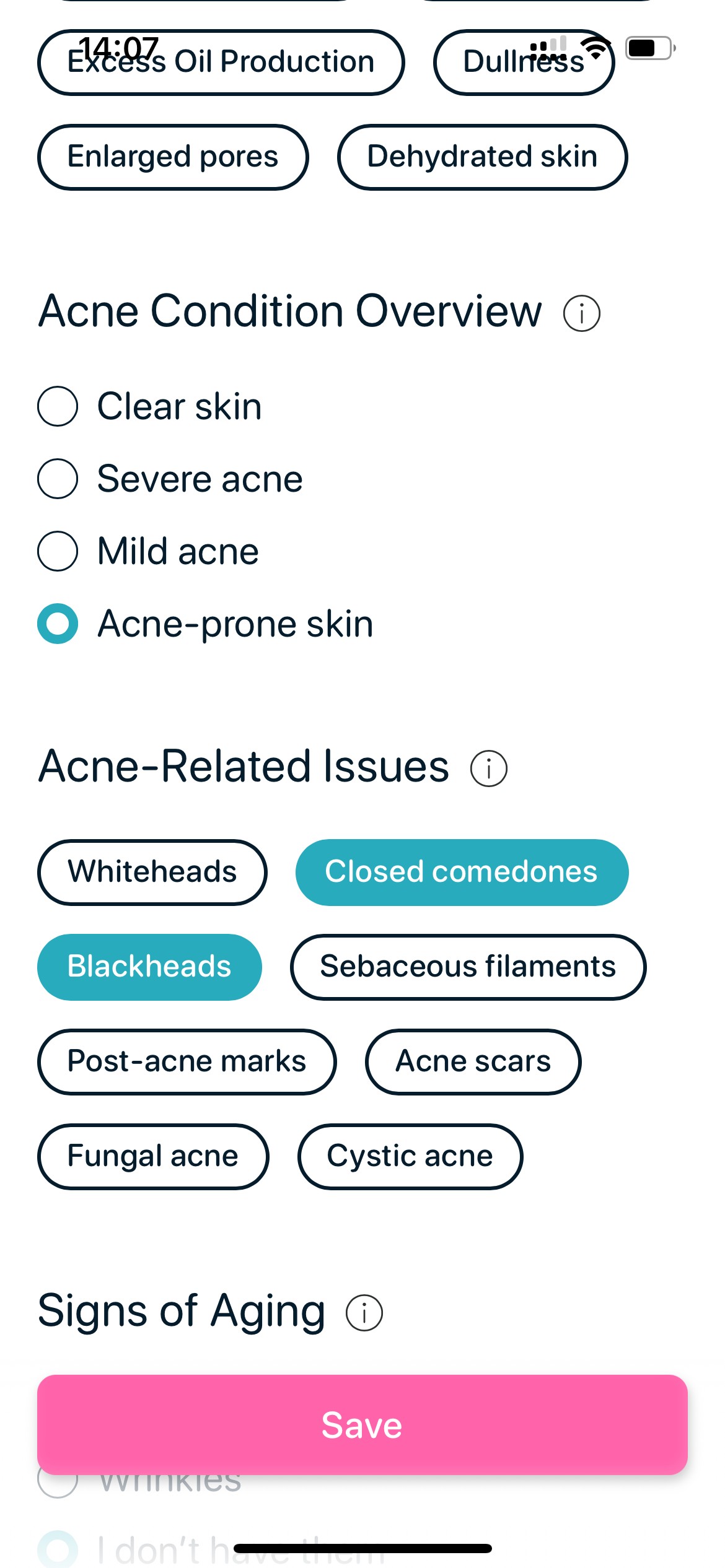Image resolution: width=725 pixels, height=1568 pixels.
Task: Enable the Fungal acne tag
Action: [152, 1156]
